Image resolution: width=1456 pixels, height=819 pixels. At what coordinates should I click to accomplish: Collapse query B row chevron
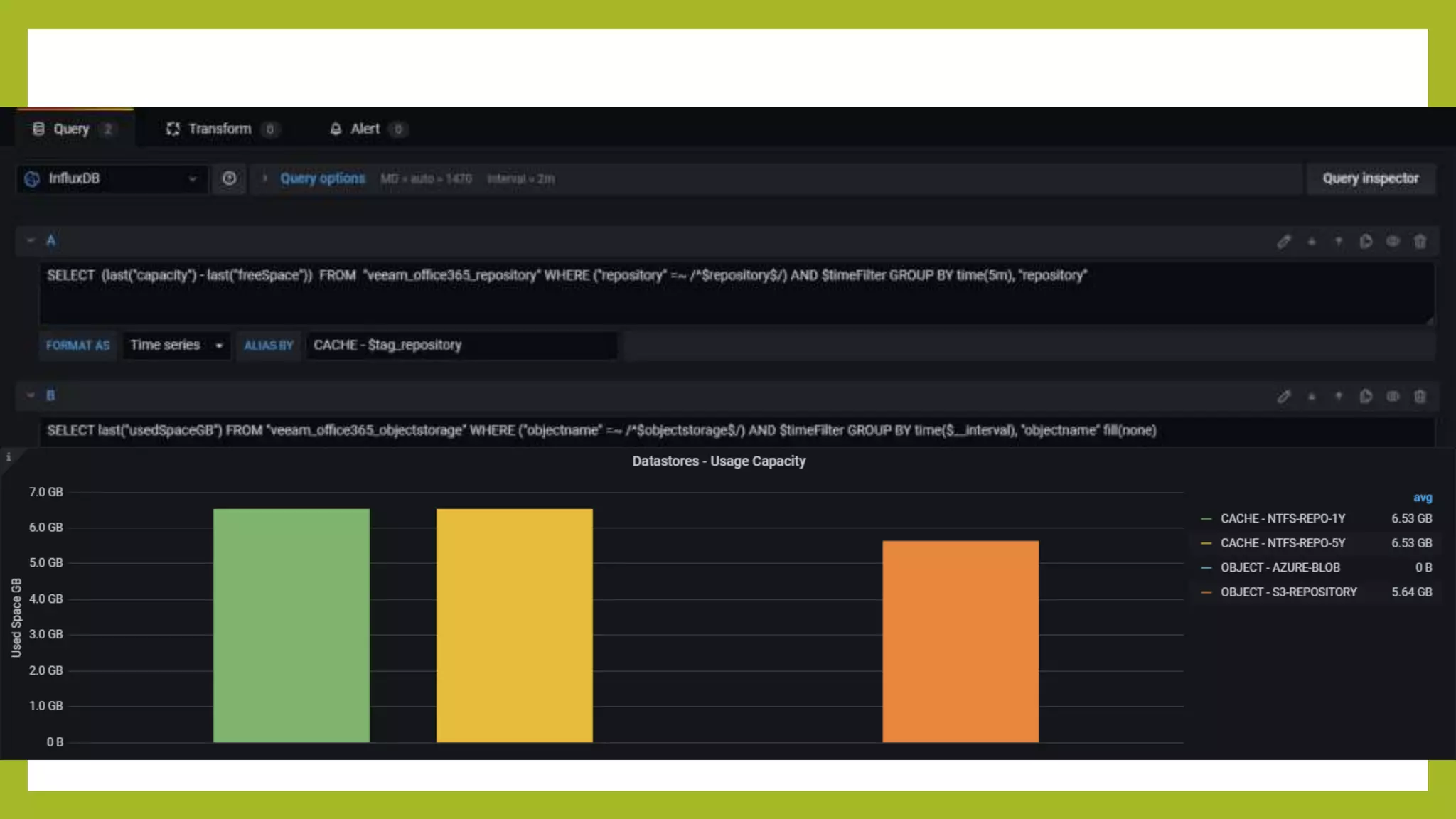[31, 396]
